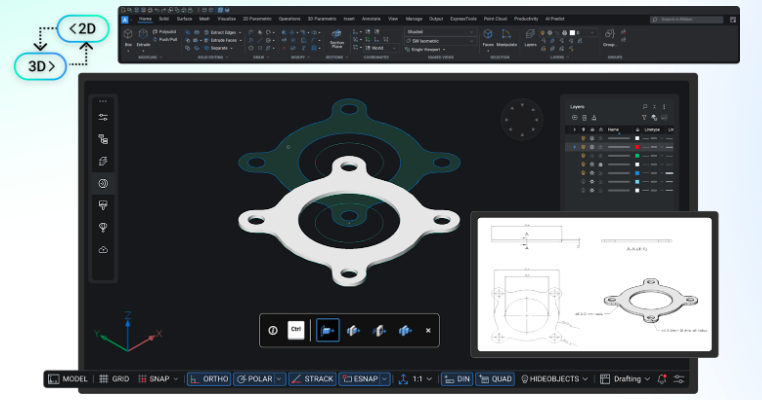The image size is (762, 400).
Task: Click the Manipulate tool
Action: click(506, 37)
